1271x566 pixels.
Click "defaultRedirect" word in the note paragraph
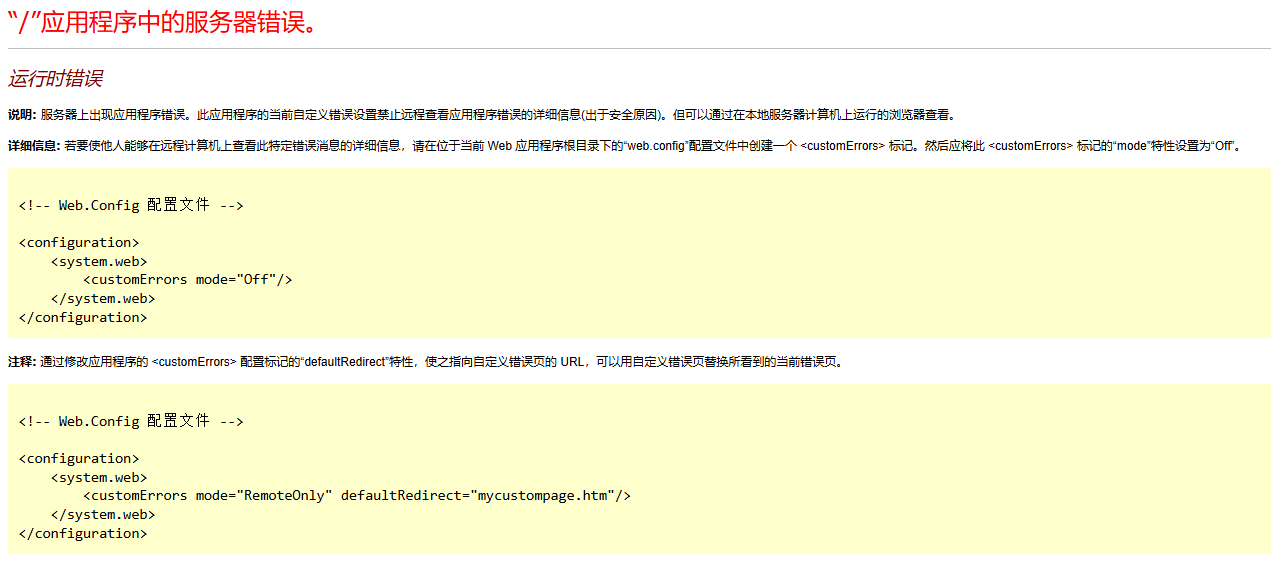click(x=345, y=362)
